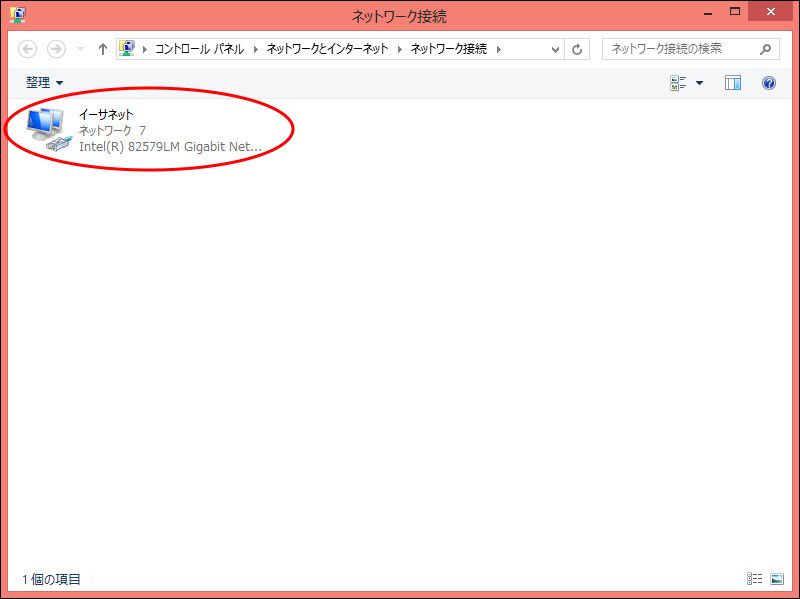Click the Back navigation arrow
The height and width of the screenshot is (599, 800).
[x=28, y=49]
